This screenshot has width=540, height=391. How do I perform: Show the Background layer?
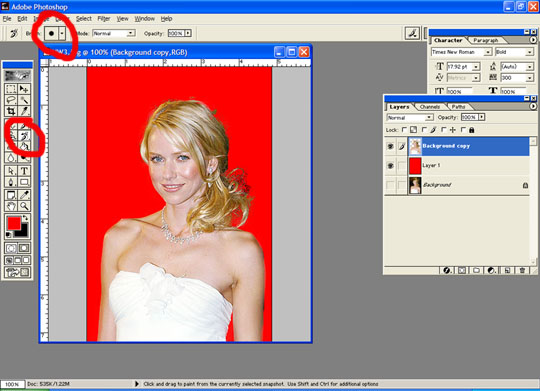[x=391, y=185]
